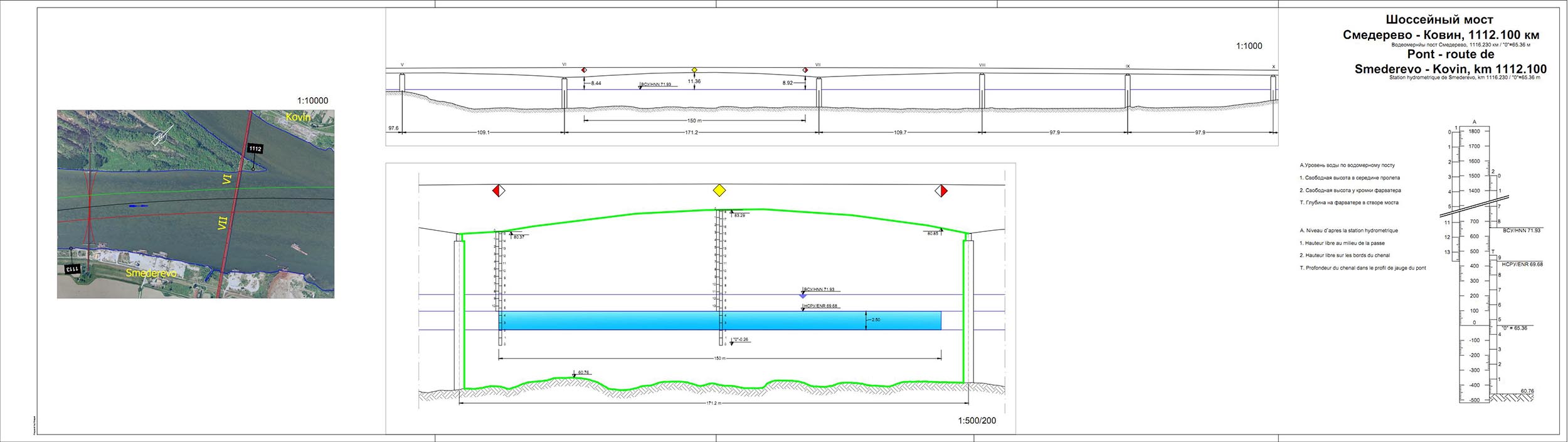Click the 'VIII' pier label in the elevation
The image size is (1568, 442).
point(982,65)
